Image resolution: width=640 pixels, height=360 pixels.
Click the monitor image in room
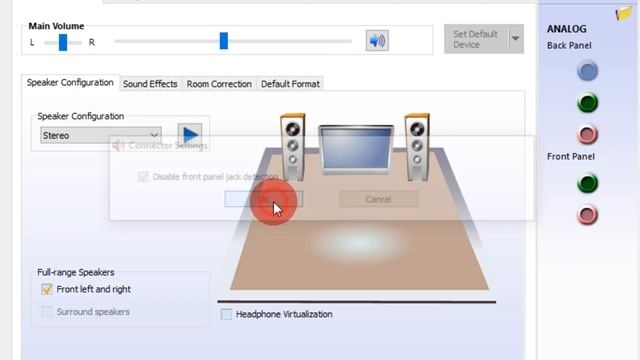[356, 149]
